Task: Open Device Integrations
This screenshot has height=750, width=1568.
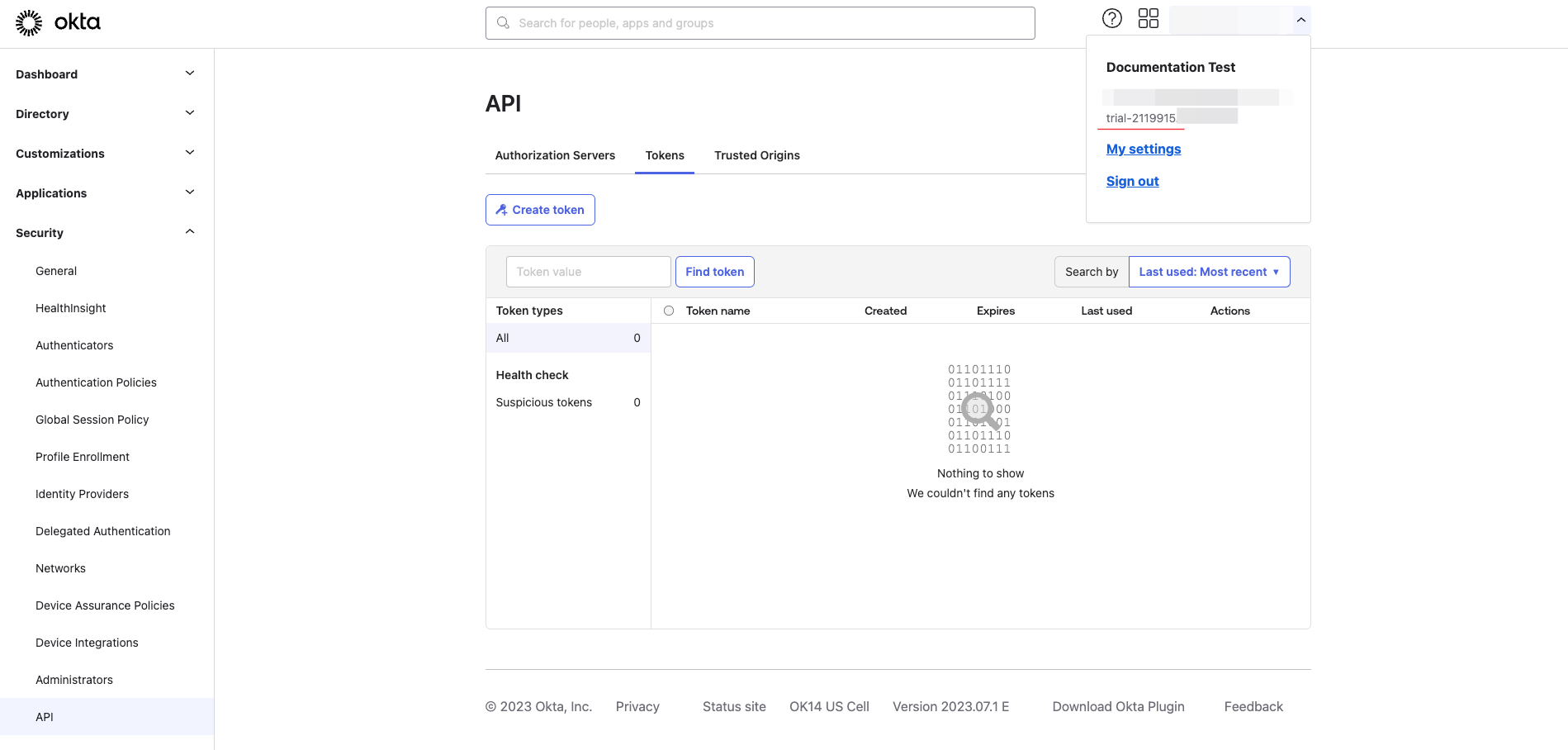Action: coord(87,643)
